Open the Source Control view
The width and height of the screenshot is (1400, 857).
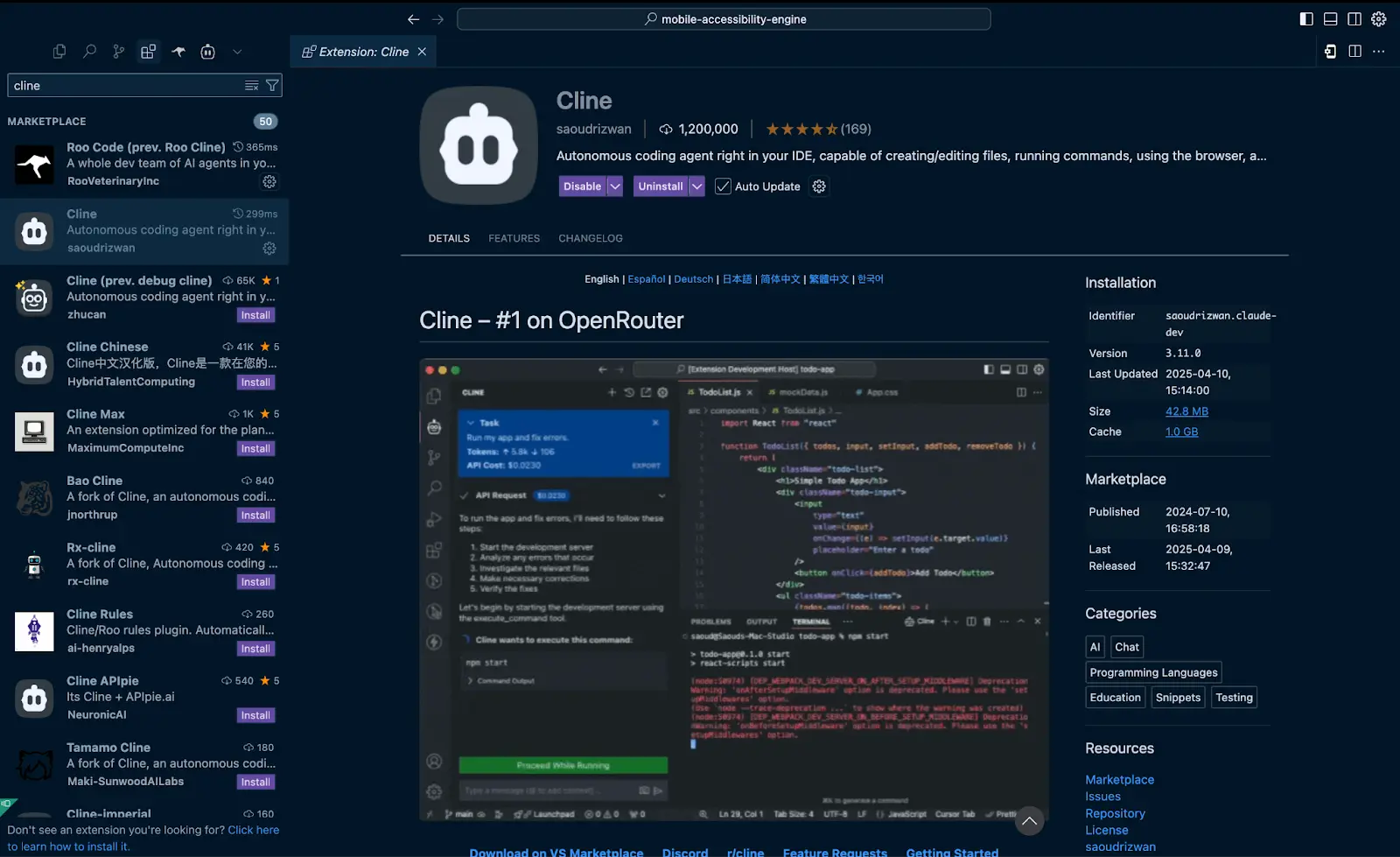pyautogui.click(x=118, y=51)
